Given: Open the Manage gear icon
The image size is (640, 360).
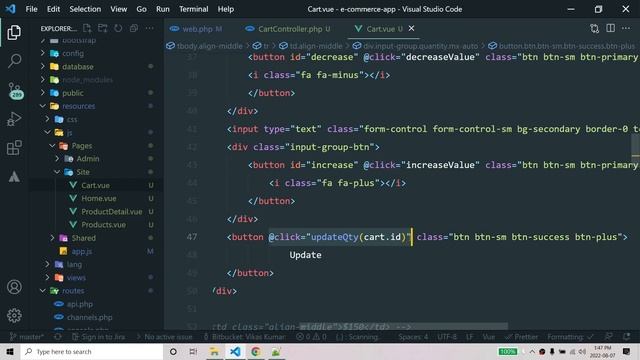Looking at the screenshot, I should pyautogui.click(x=14, y=315).
